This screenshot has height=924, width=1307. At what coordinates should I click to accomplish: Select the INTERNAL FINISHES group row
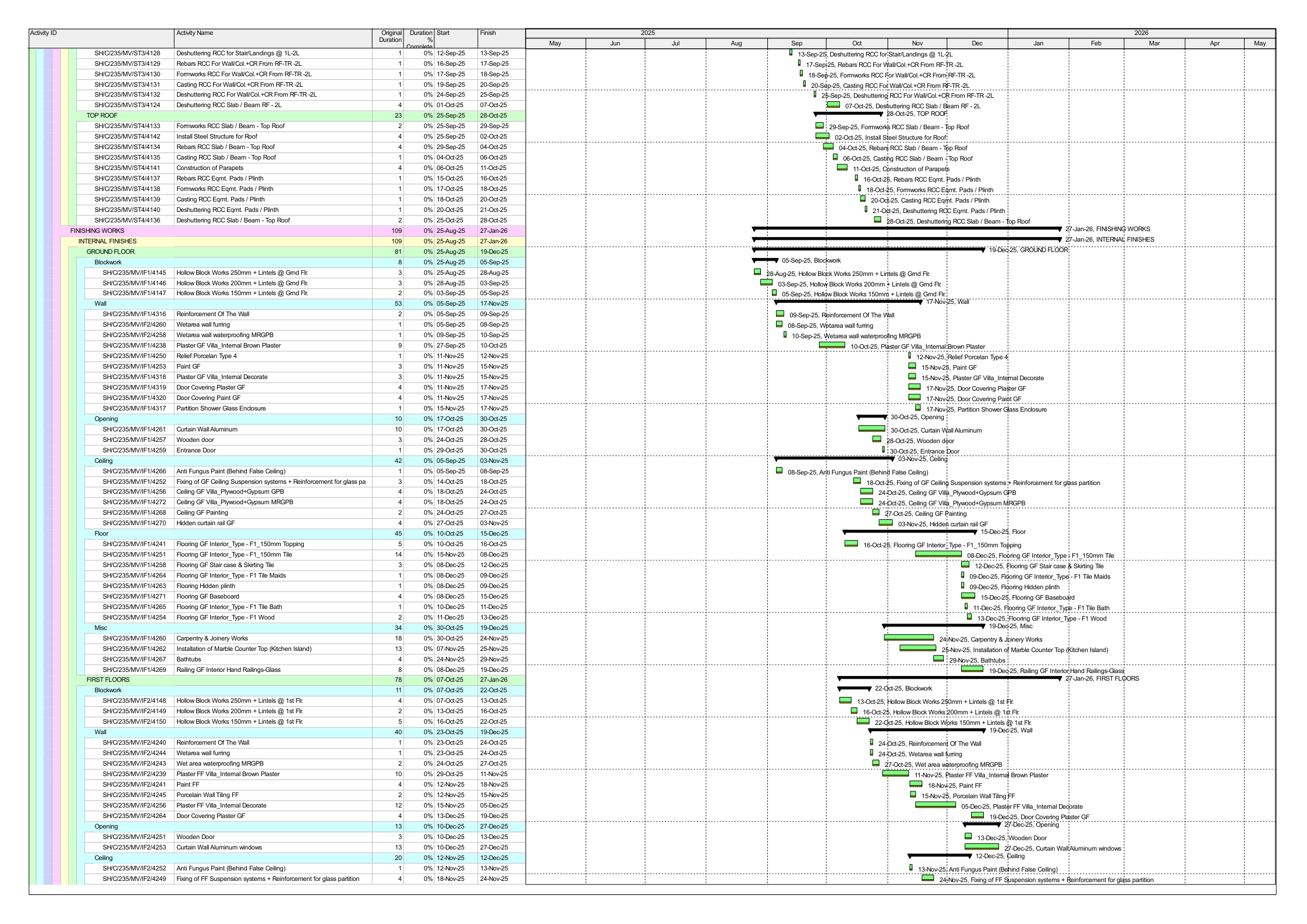click(x=108, y=242)
